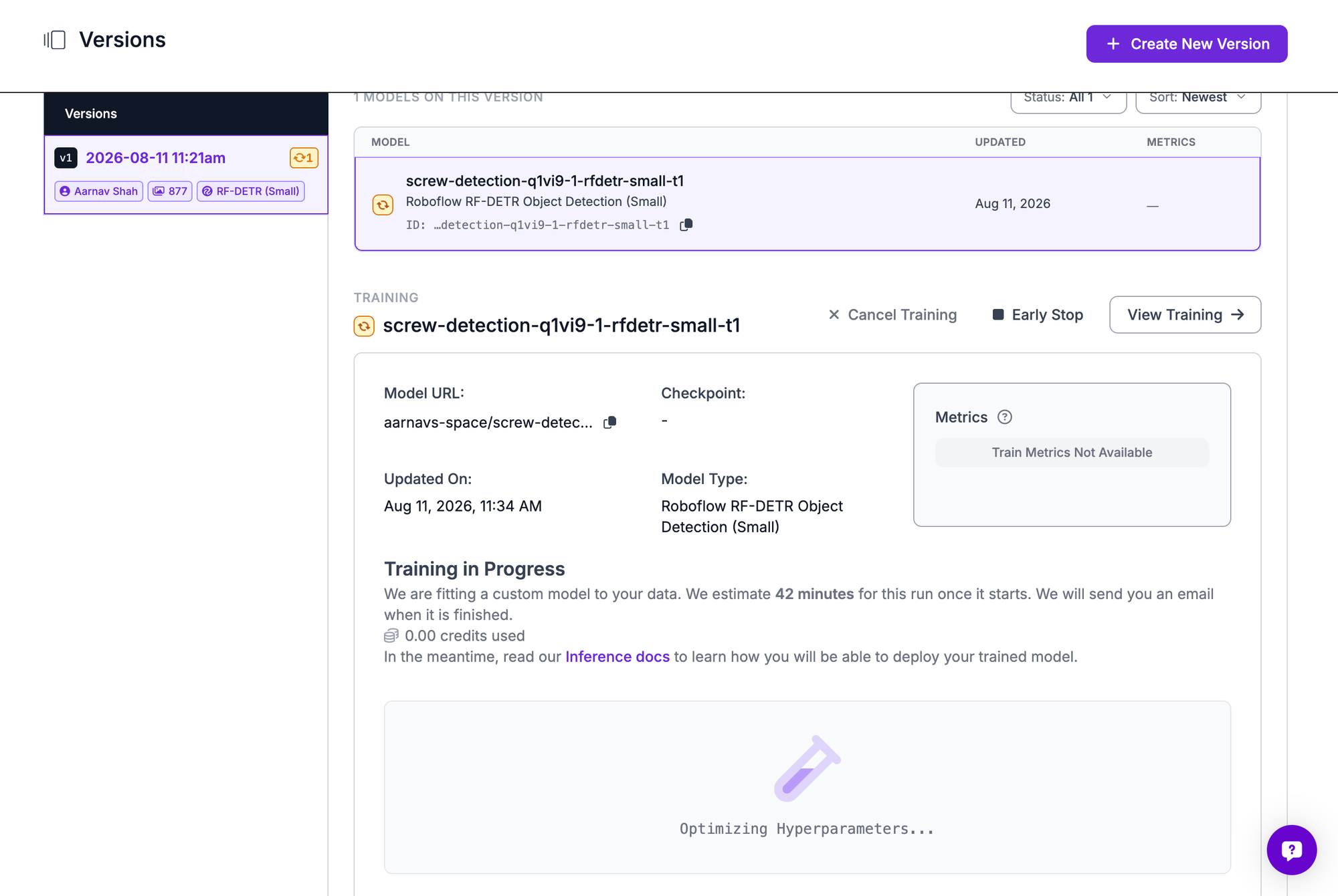
Task: Click the METRICS column header
Action: point(1171,142)
